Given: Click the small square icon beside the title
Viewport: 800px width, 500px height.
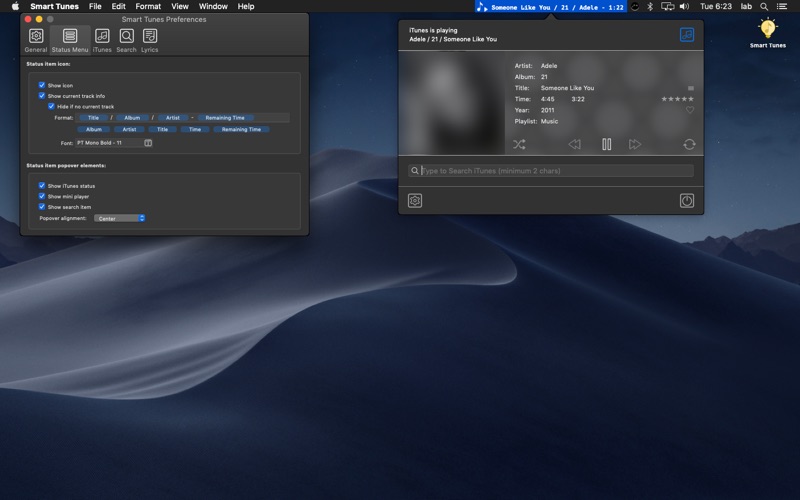Looking at the screenshot, I should pos(691,88).
